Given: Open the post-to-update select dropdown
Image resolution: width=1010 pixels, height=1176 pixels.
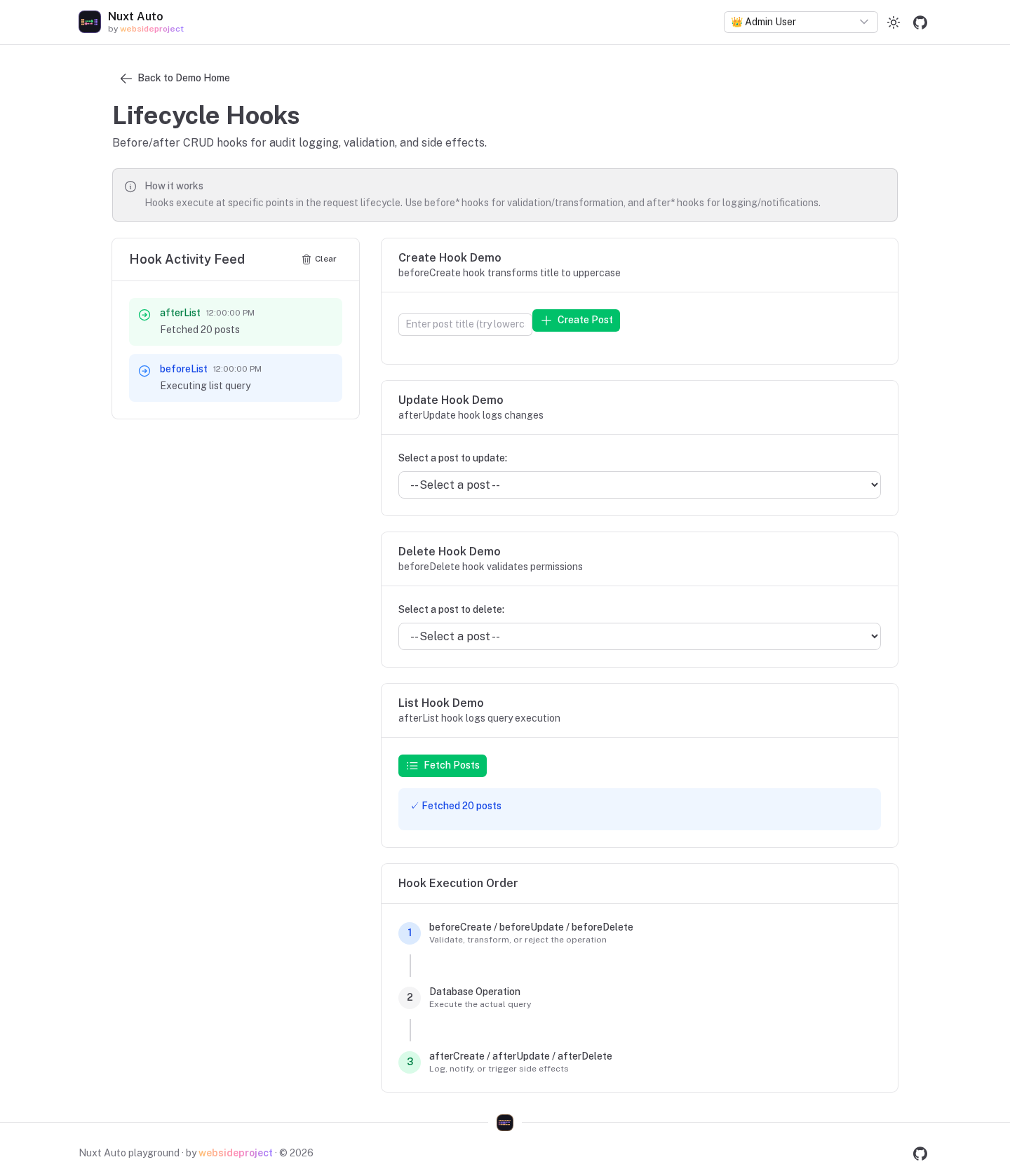Looking at the screenshot, I should (640, 485).
